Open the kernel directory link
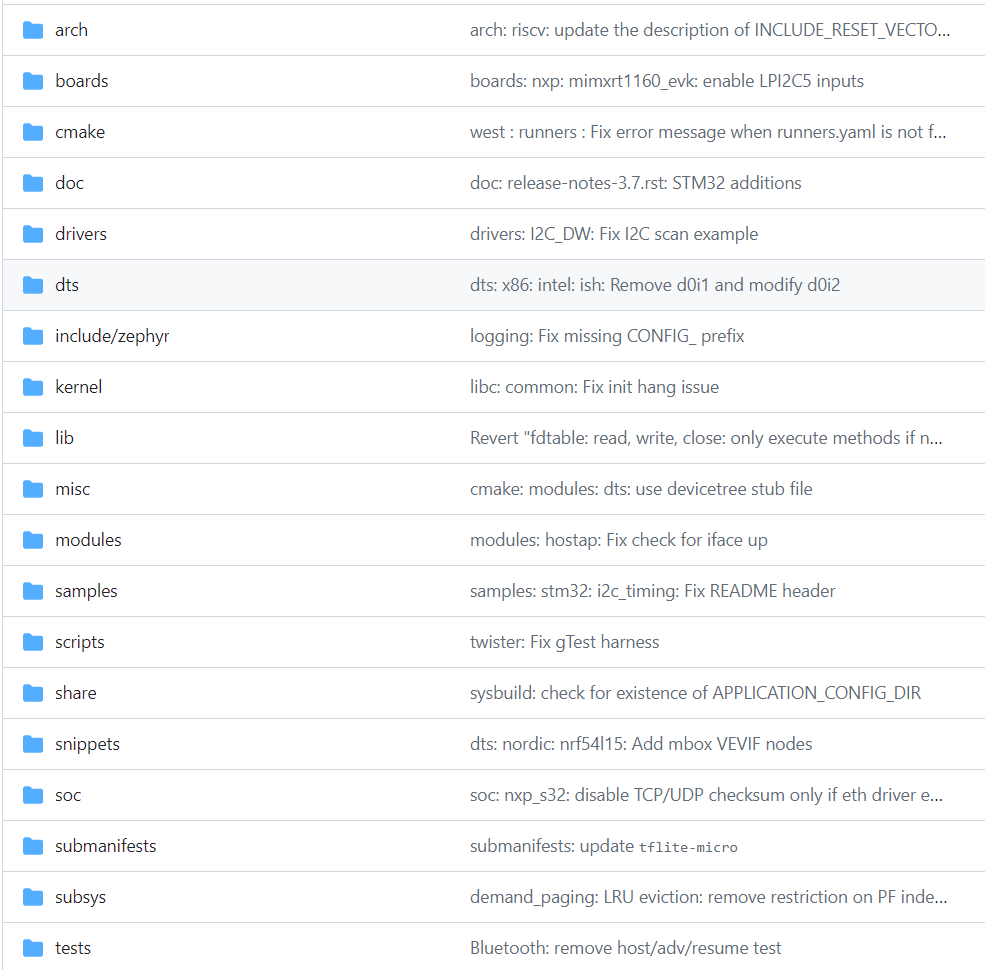 click(79, 387)
